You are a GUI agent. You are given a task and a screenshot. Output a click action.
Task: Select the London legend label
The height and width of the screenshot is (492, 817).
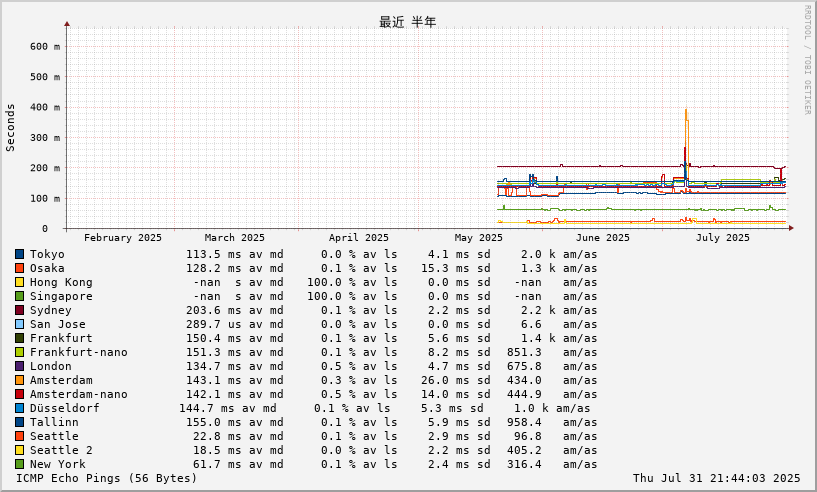point(51,366)
